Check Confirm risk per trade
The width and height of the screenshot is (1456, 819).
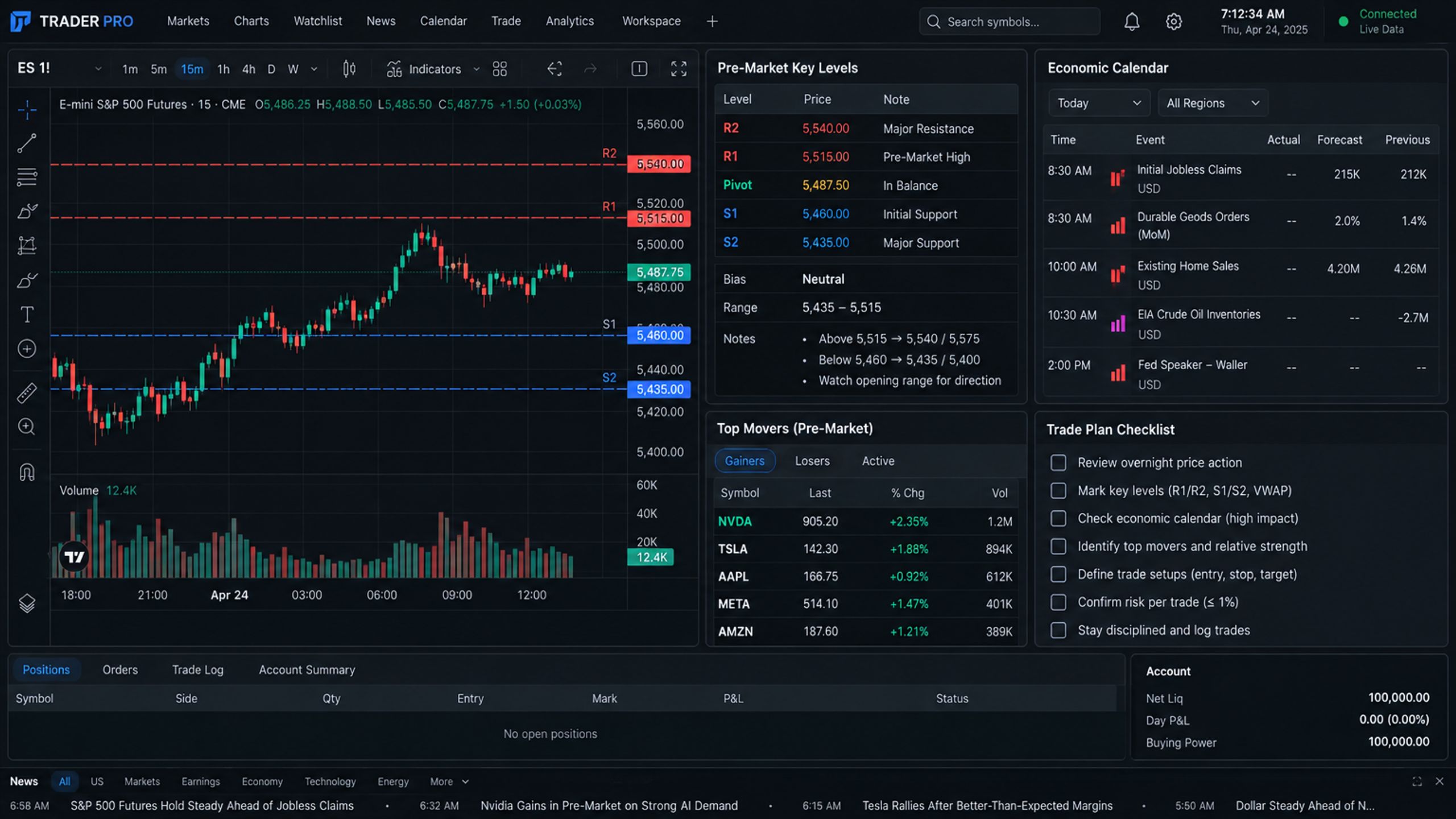[x=1058, y=602]
